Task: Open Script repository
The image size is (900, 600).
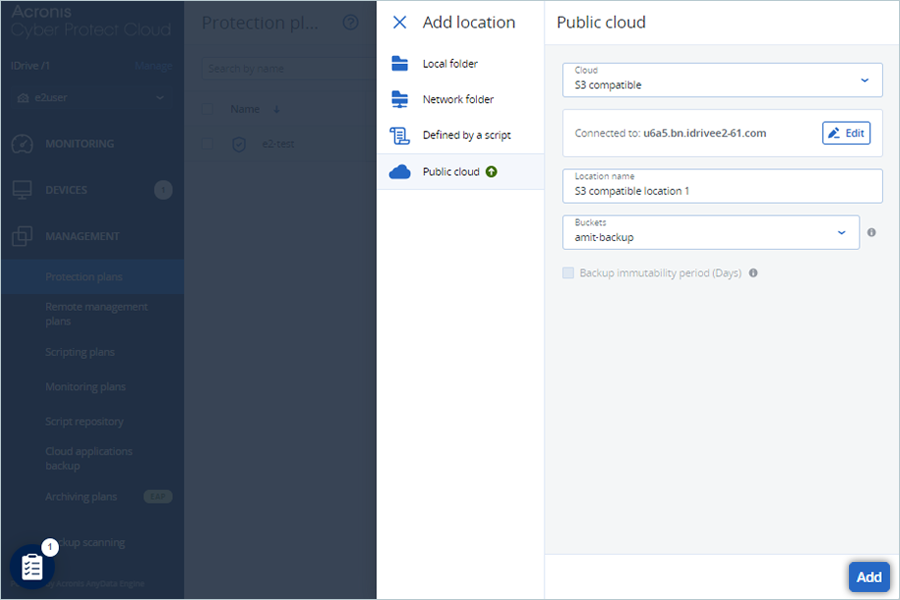Action: click(84, 421)
